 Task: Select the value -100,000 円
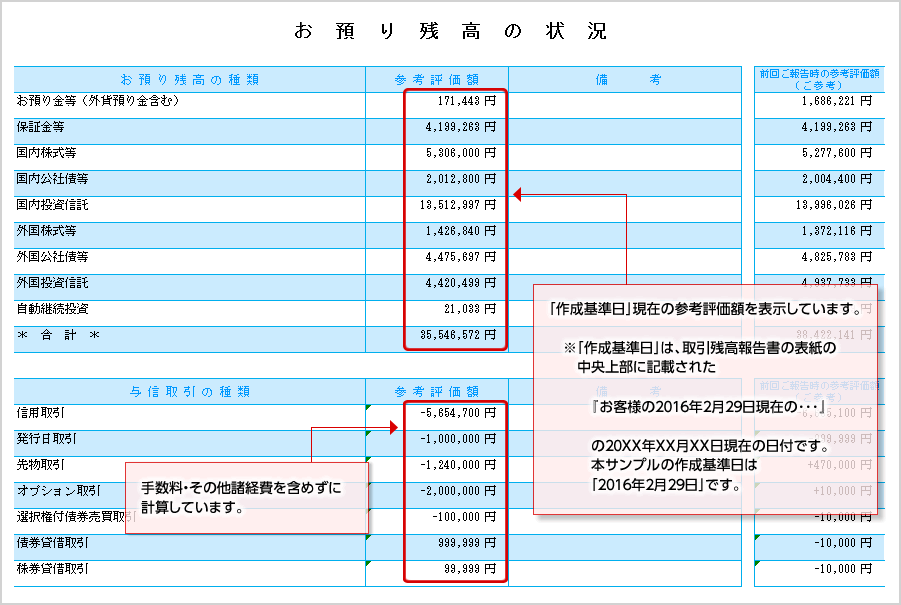(464, 517)
